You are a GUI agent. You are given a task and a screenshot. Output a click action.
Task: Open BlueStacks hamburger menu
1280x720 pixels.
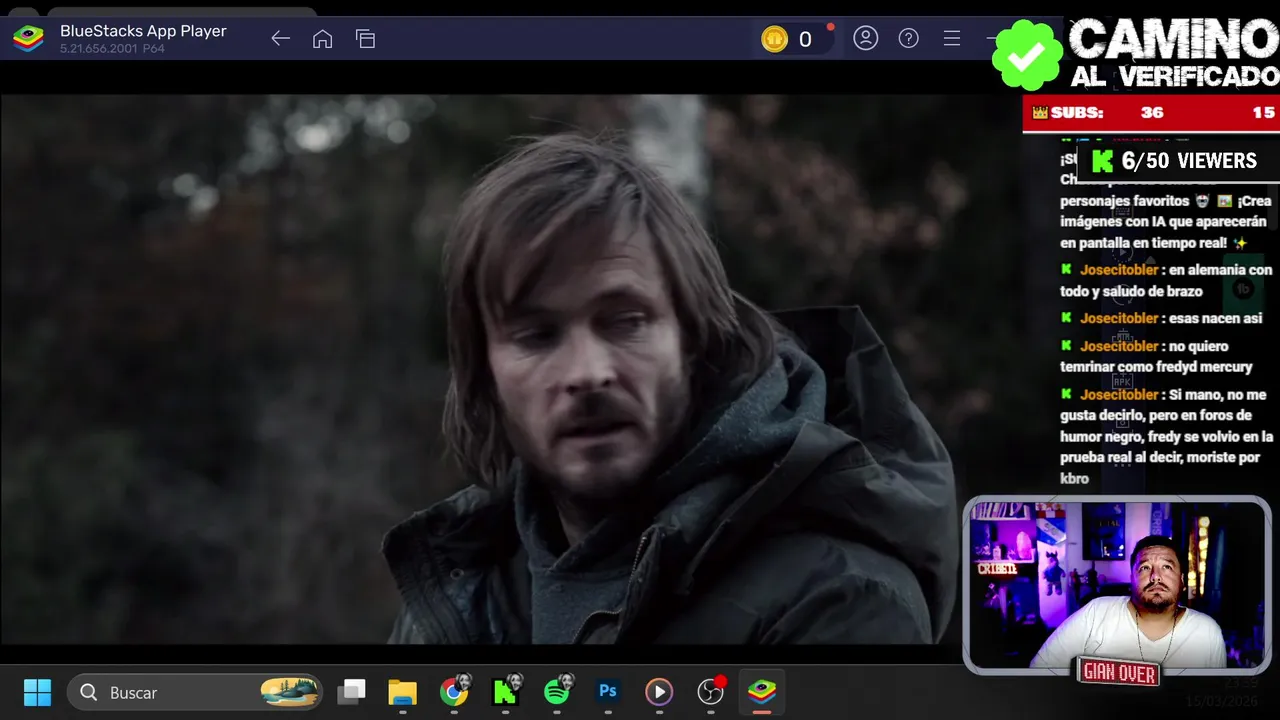pos(952,38)
